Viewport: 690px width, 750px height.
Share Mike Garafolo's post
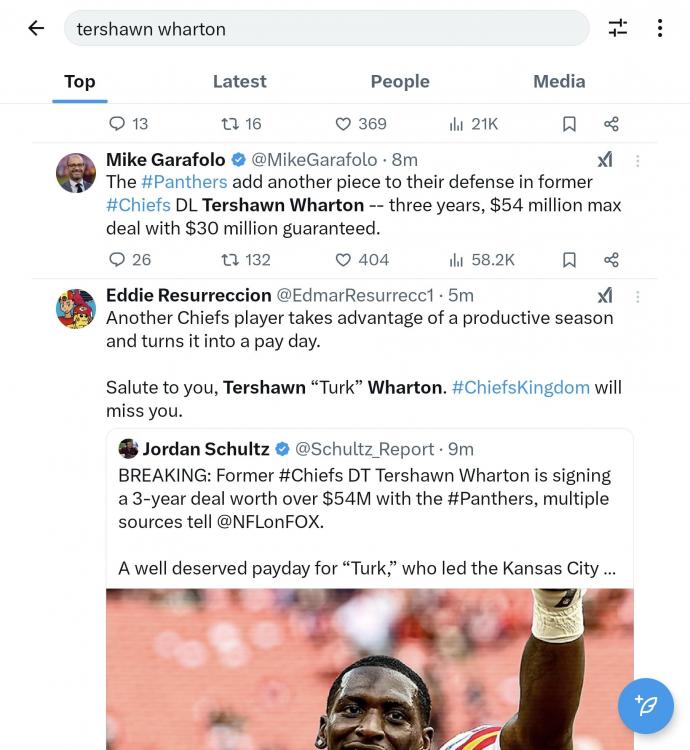pyautogui.click(x=611, y=260)
